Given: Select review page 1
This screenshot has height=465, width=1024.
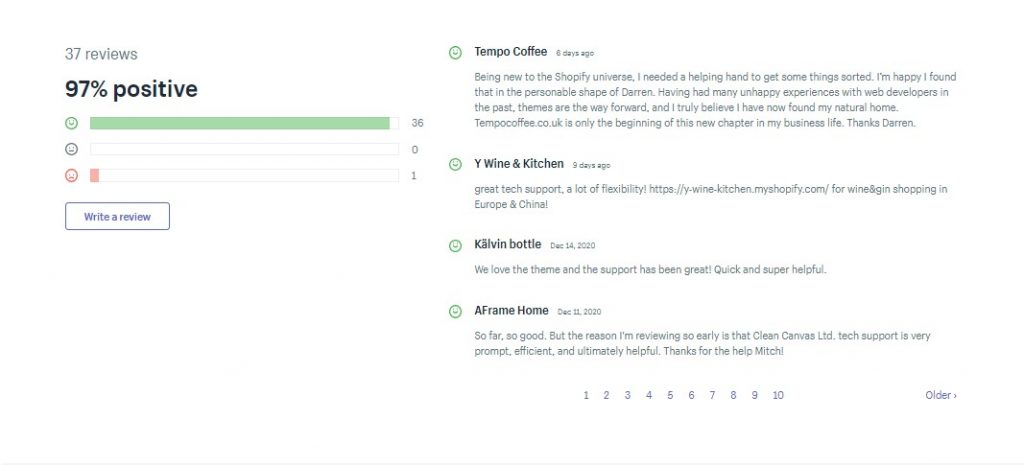Looking at the screenshot, I should pyautogui.click(x=586, y=395).
